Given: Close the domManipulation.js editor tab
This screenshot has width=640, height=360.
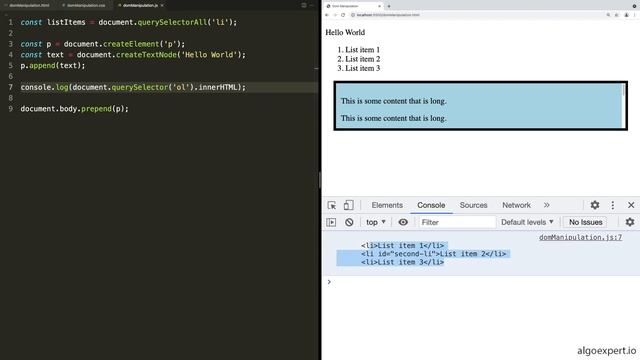Looking at the screenshot, I should point(162,5).
